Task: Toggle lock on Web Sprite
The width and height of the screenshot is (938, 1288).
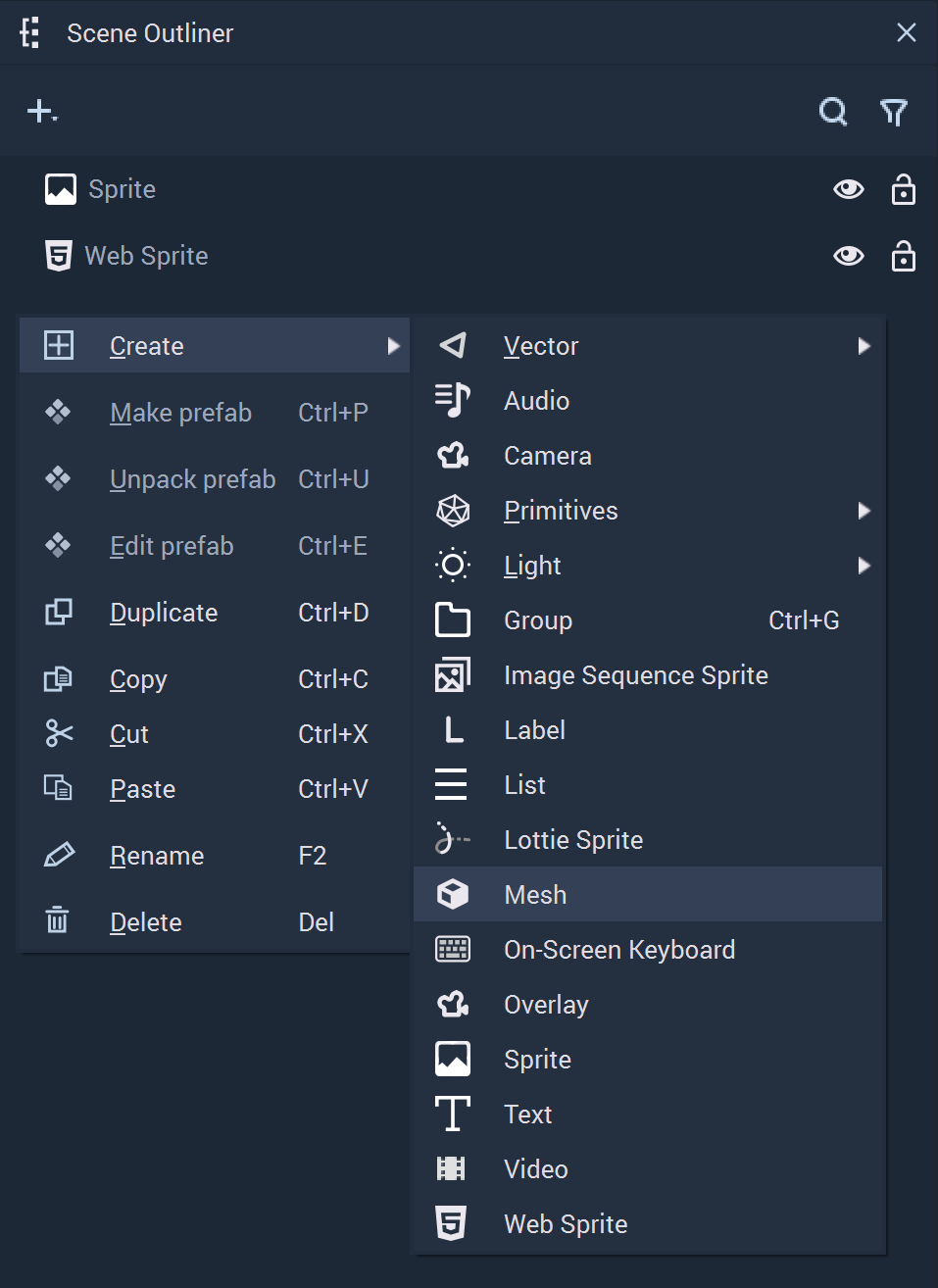Action: coord(904,255)
